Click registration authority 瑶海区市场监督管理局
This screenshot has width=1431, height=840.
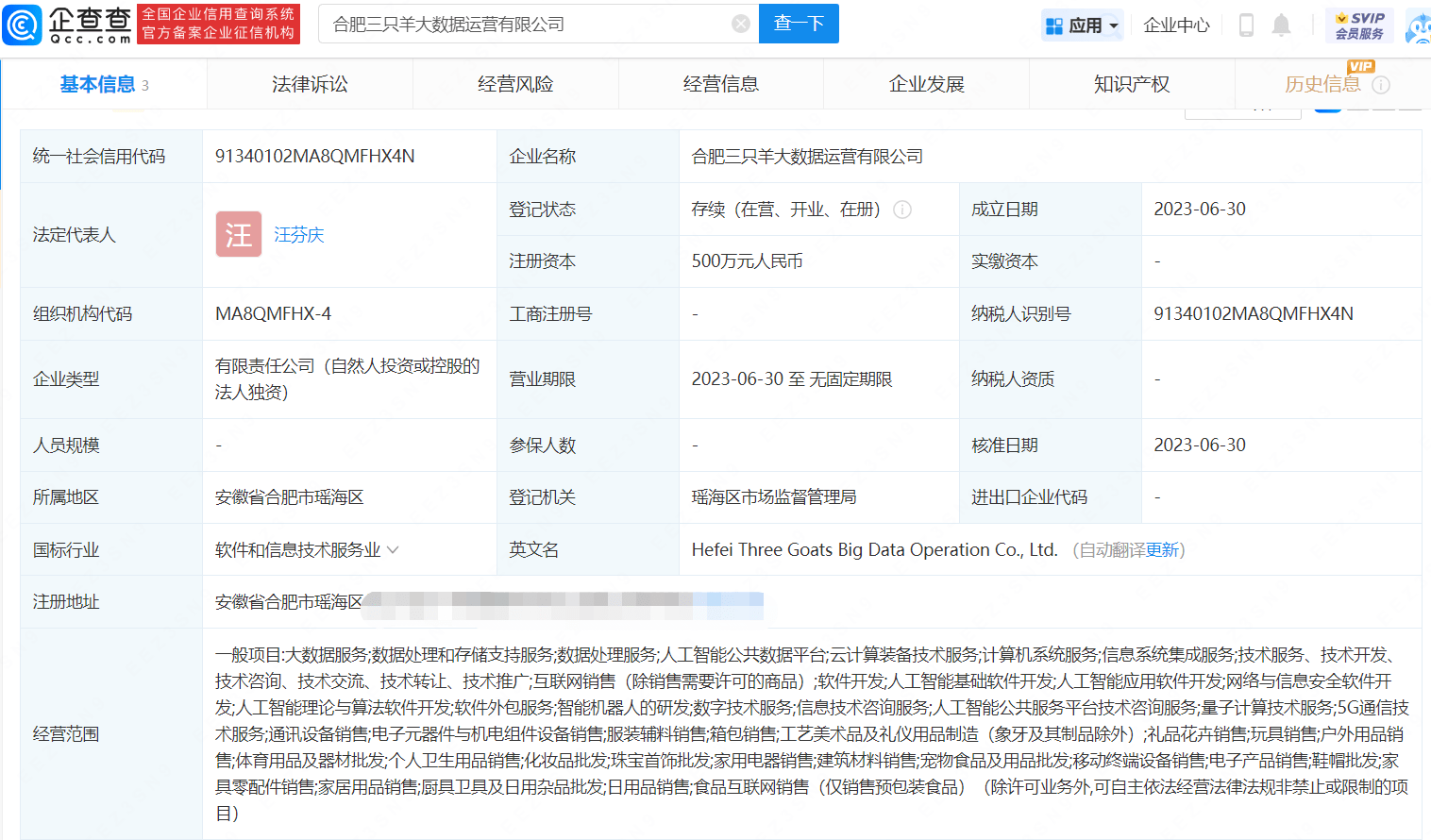click(774, 497)
